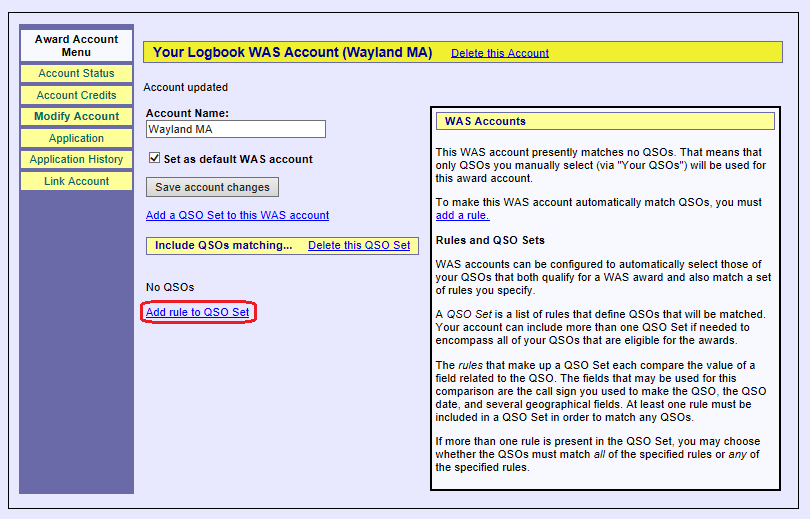Select Modify Account in the menu

pos(76,116)
